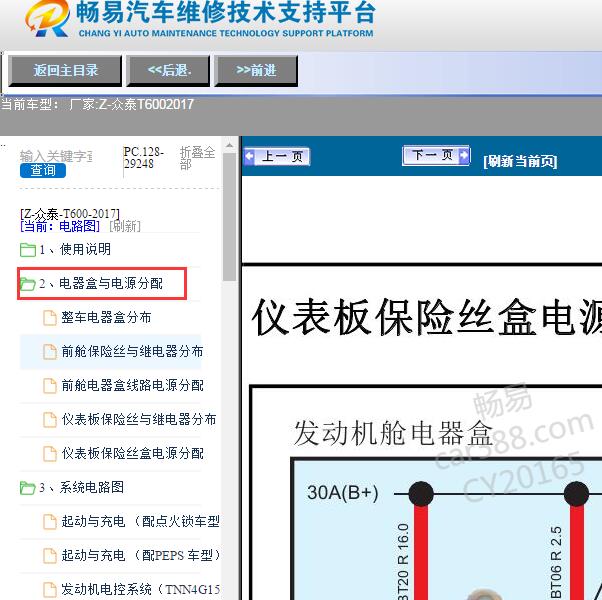This screenshot has height=600, width=602.
Task: Click the PC.128-29248 text
Action: 144,158
